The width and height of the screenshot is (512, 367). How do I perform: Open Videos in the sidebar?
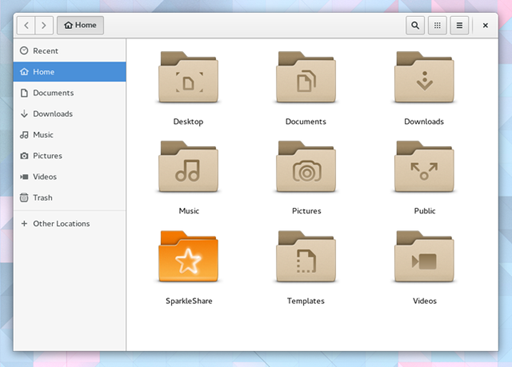tap(70, 177)
